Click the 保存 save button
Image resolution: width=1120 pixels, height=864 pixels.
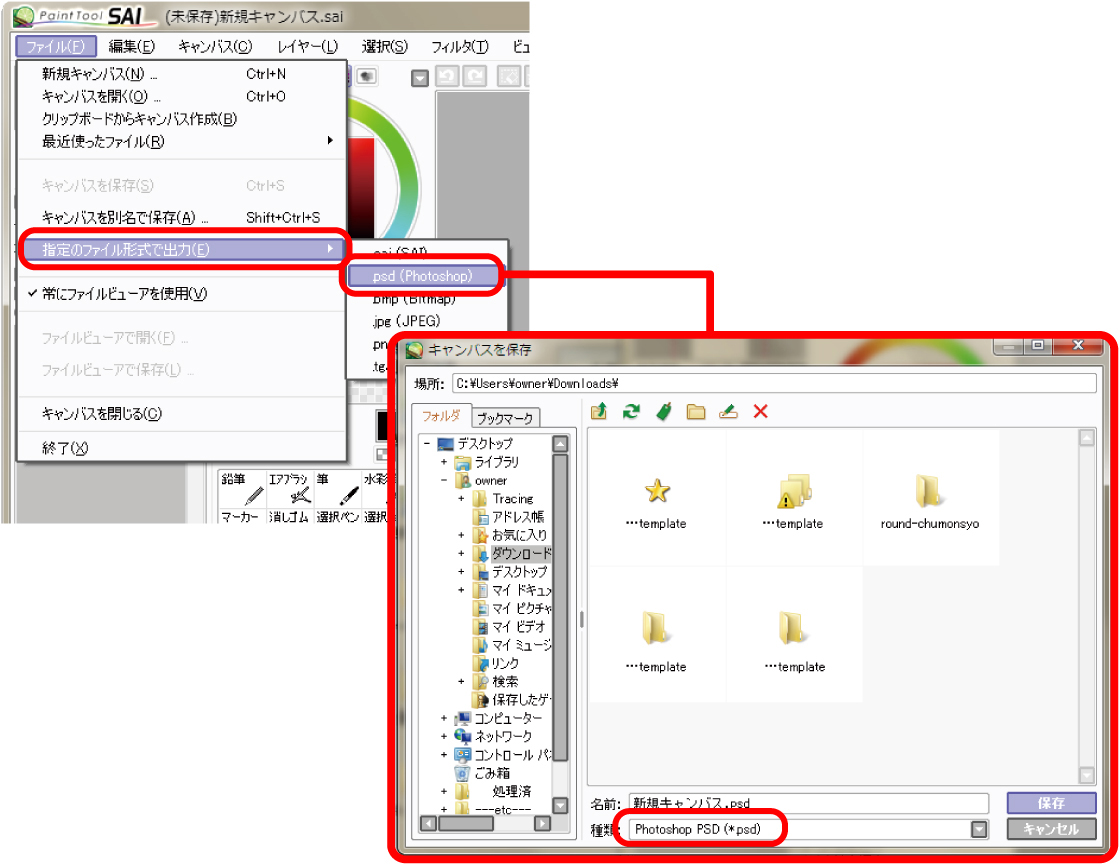point(1051,803)
